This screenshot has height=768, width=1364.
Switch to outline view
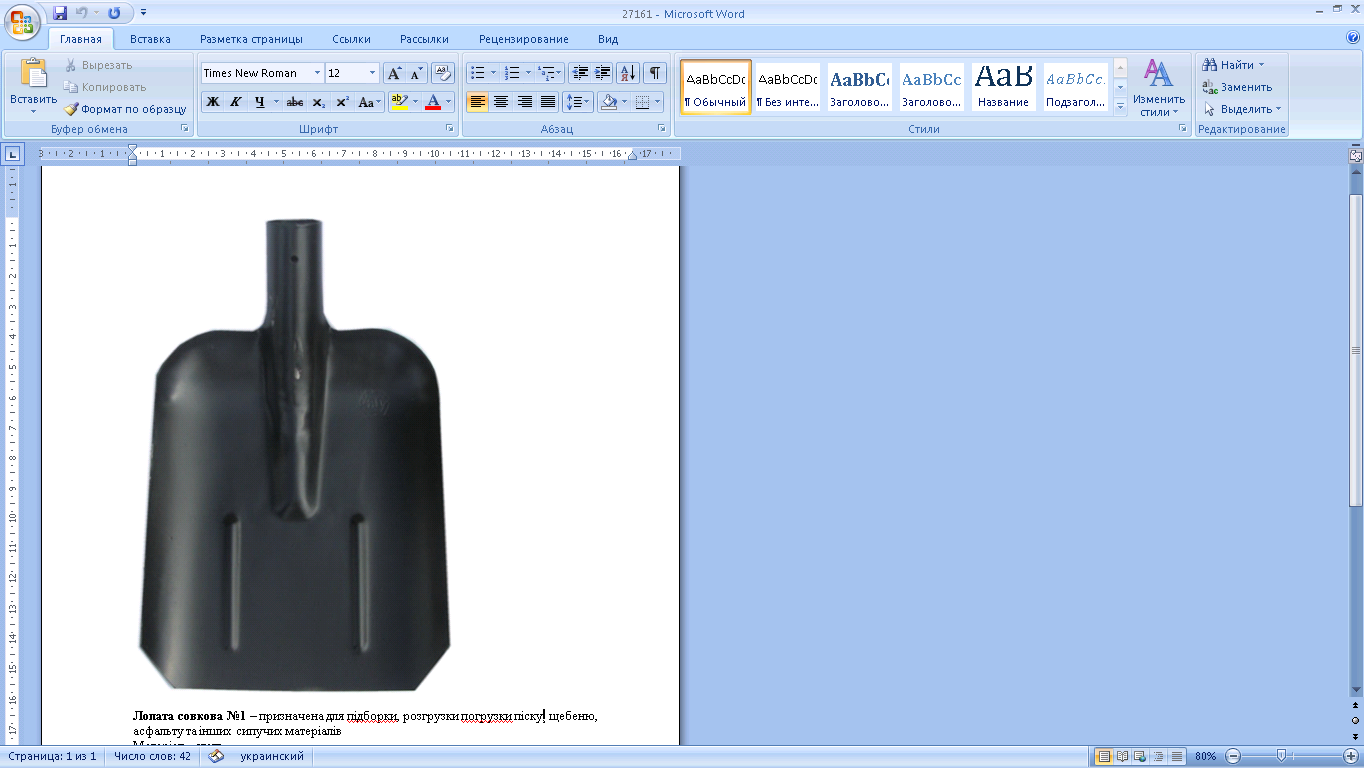pos(1158,756)
